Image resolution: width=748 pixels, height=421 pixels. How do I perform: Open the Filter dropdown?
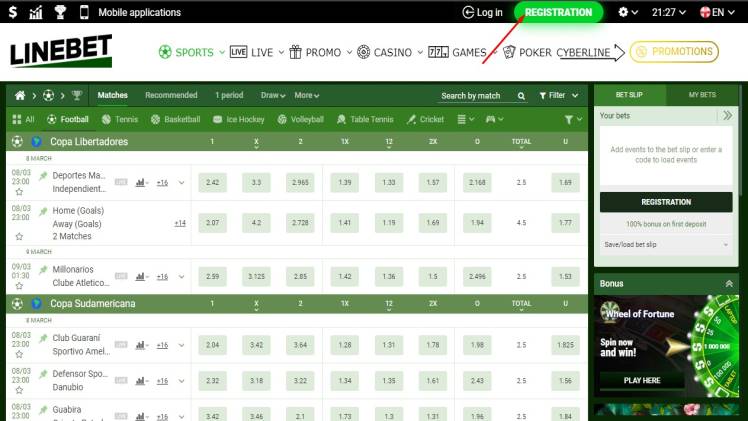[559, 95]
